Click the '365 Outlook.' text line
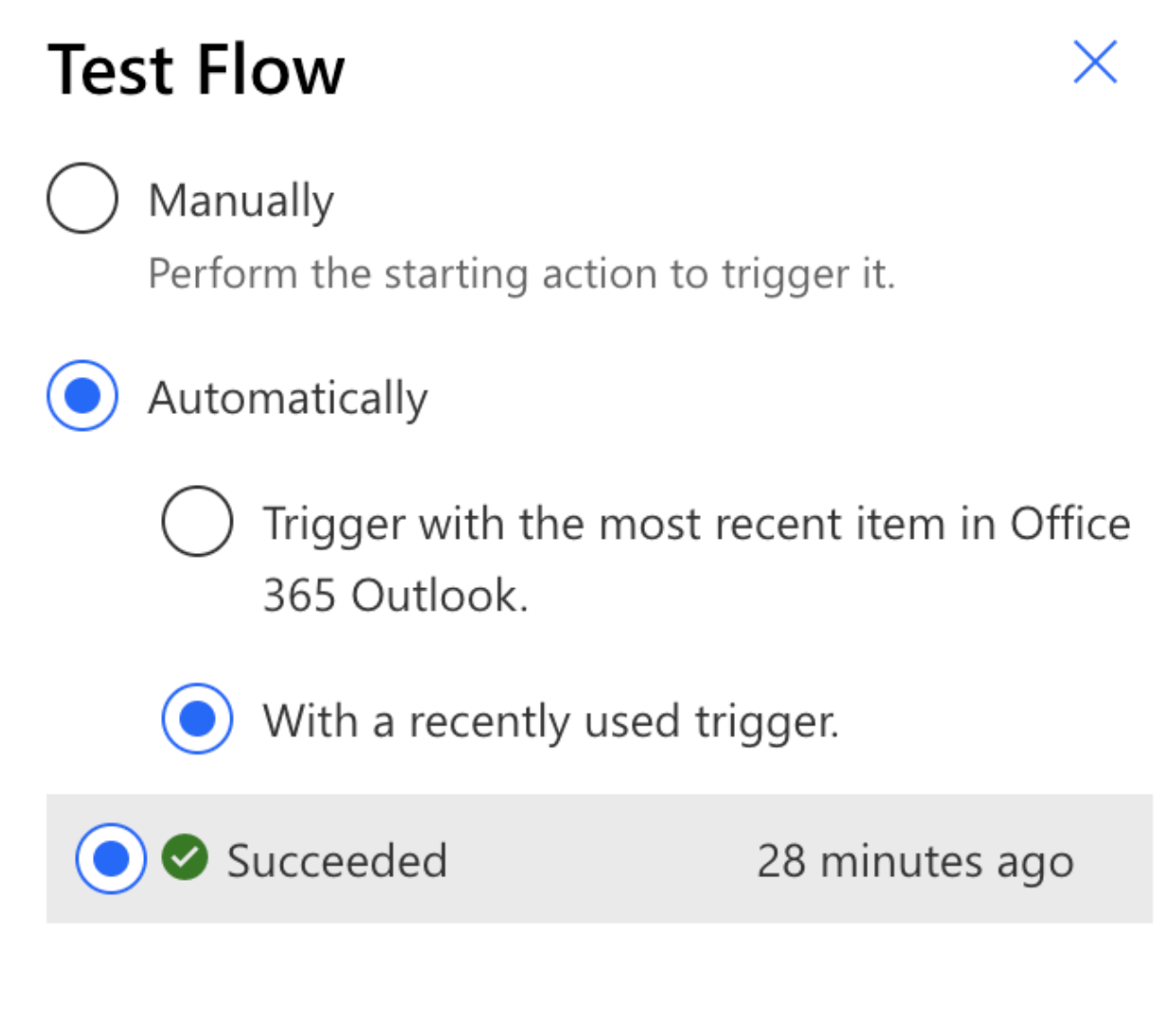This screenshot has width=1167, height=1036. [x=395, y=597]
